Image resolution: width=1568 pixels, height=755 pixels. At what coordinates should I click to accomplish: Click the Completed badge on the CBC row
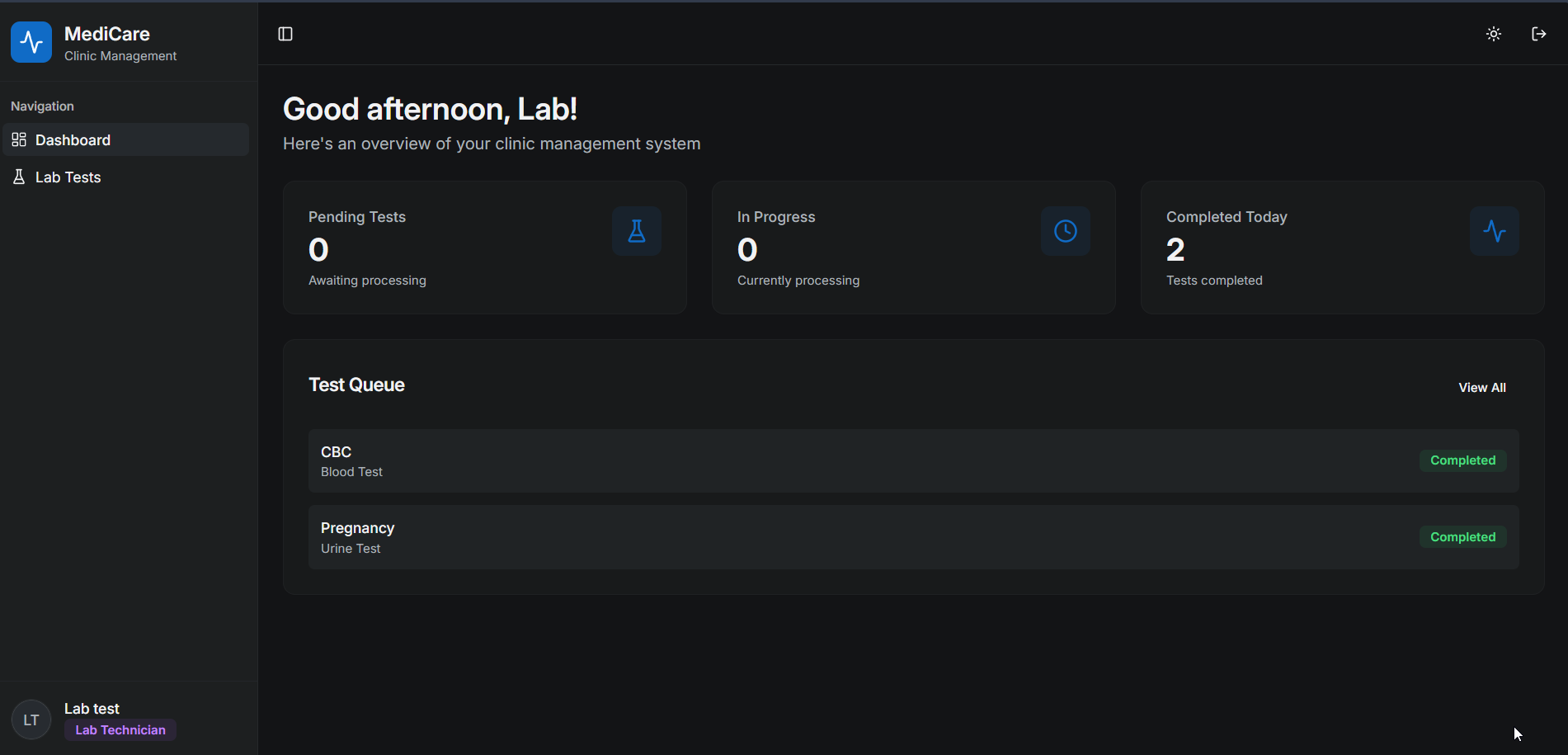point(1462,460)
